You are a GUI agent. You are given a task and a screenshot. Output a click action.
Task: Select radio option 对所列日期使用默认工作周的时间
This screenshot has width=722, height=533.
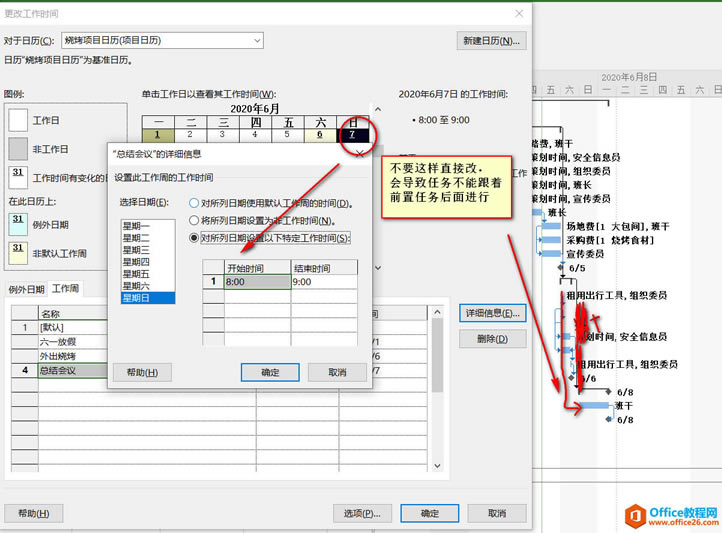point(194,203)
